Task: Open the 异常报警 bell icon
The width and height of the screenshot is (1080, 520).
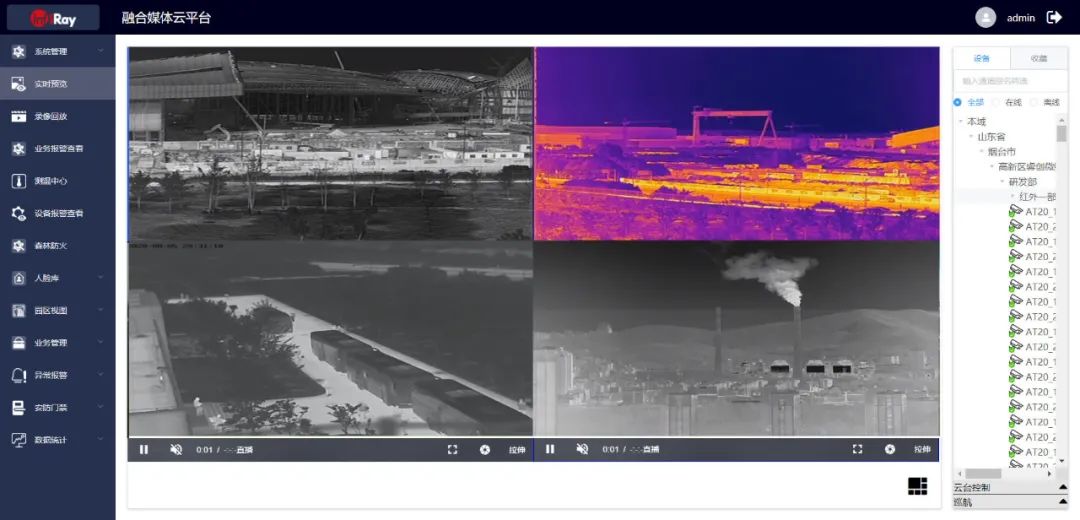Action: tap(18, 375)
